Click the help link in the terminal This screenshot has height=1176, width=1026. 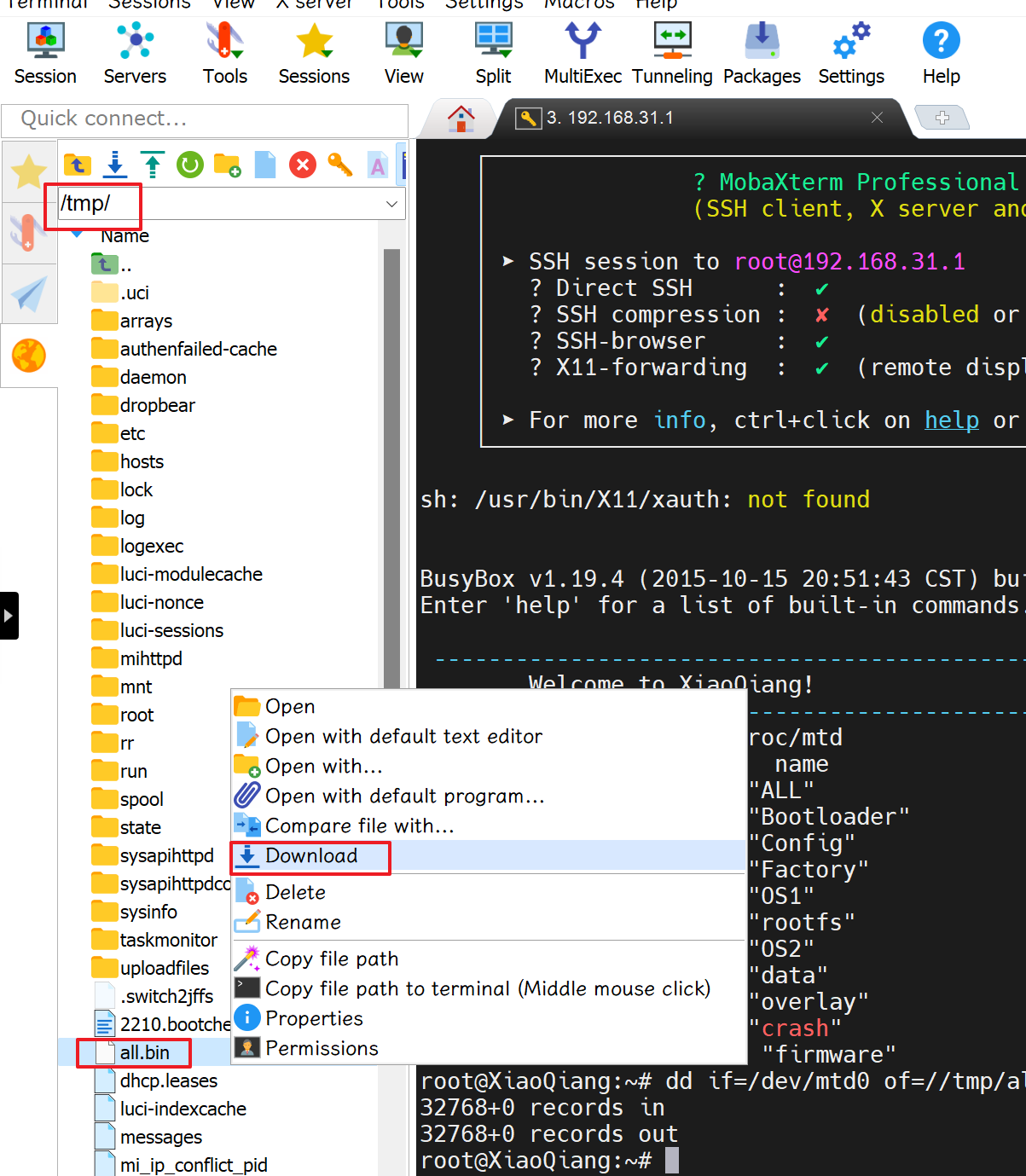tap(951, 420)
